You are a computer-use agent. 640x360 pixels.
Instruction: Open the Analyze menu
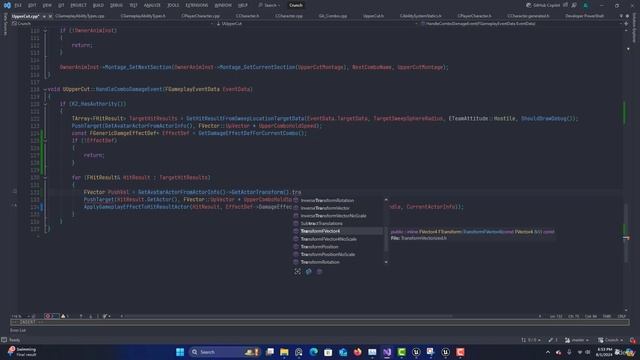coord(152,5)
